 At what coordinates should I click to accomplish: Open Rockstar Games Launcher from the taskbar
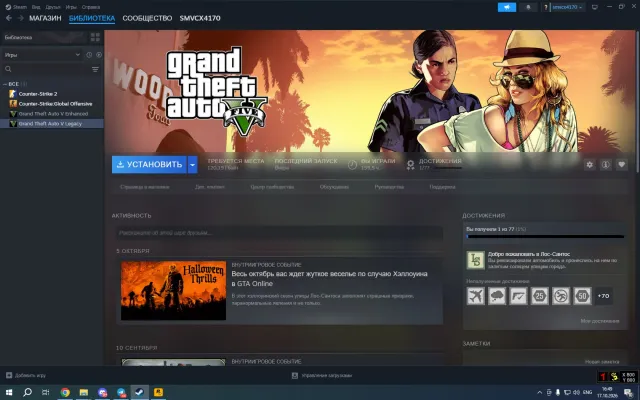click(x=158, y=392)
